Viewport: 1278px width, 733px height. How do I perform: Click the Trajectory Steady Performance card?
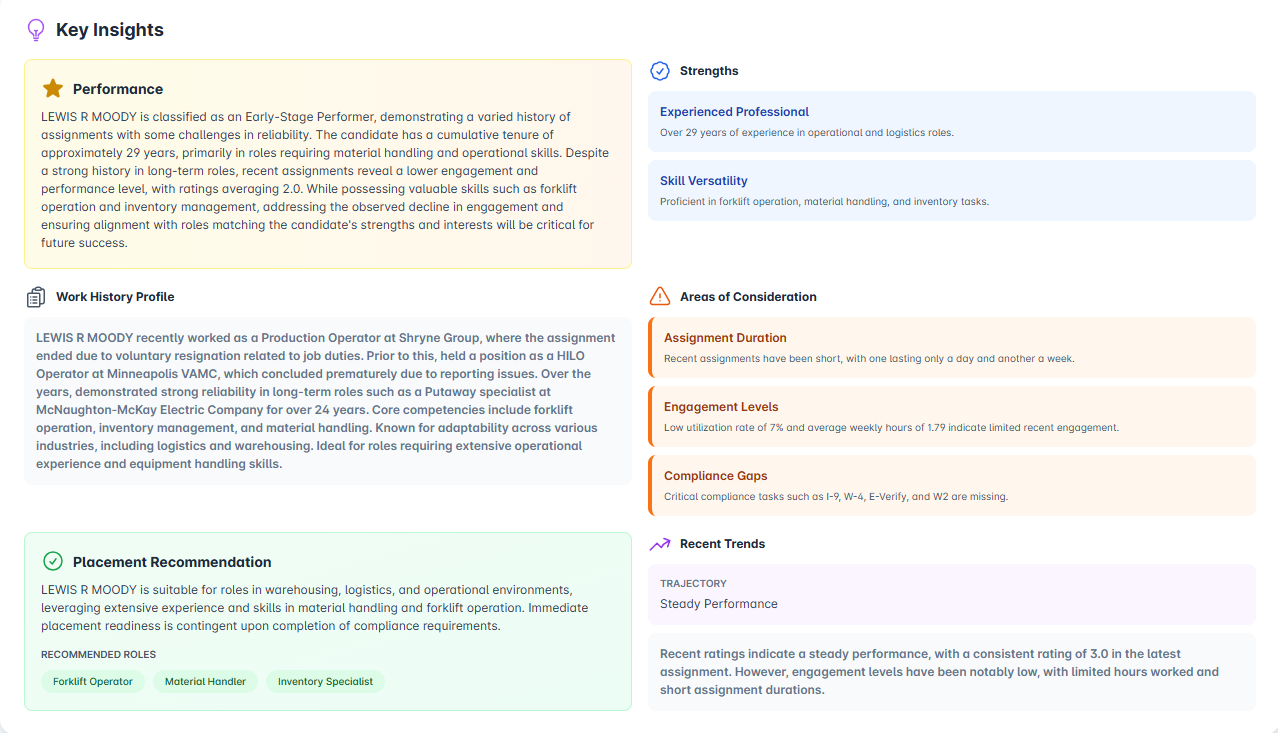click(952, 595)
